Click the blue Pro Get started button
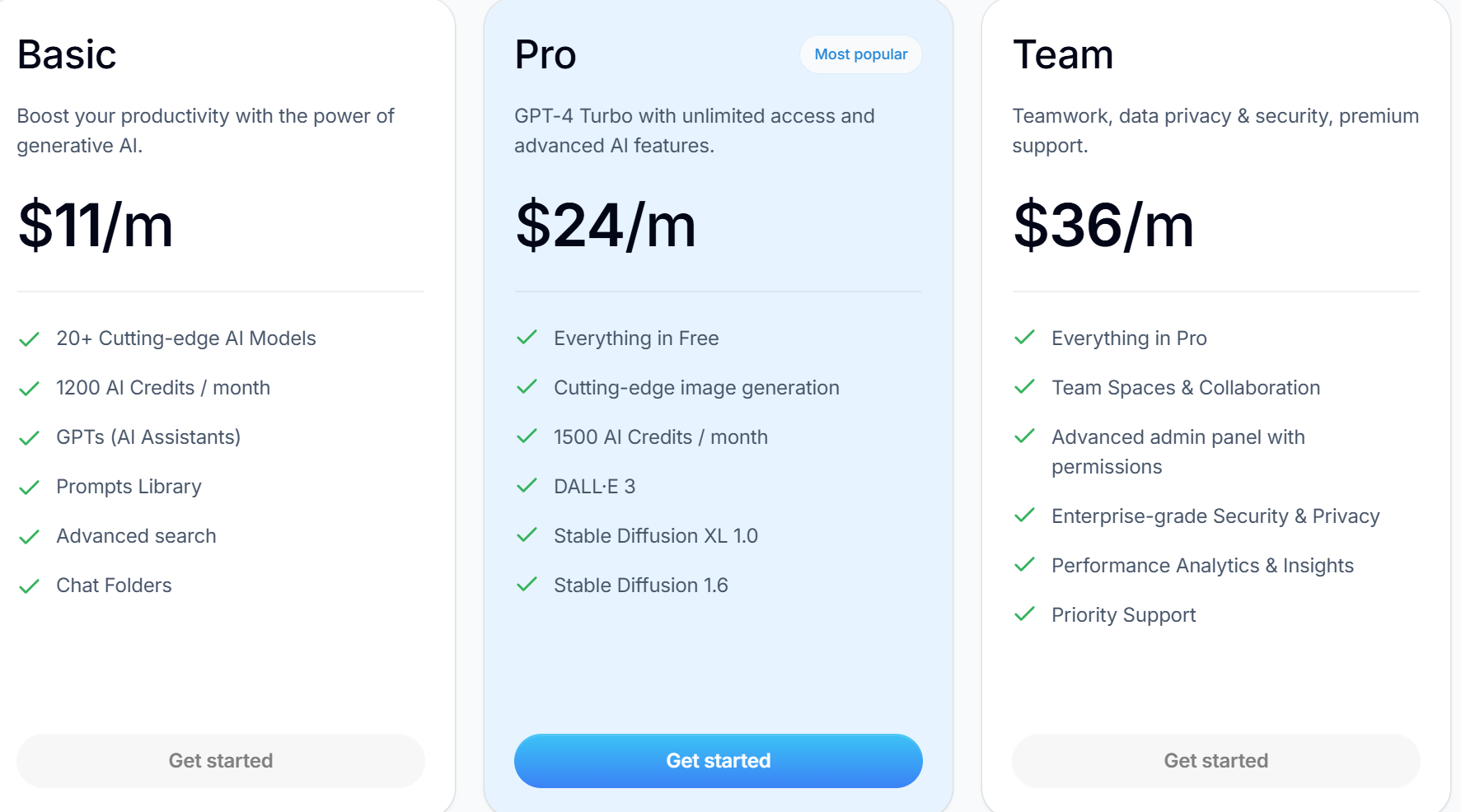The height and width of the screenshot is (812, 1461). pyautogui.click(x=718, y=760)
